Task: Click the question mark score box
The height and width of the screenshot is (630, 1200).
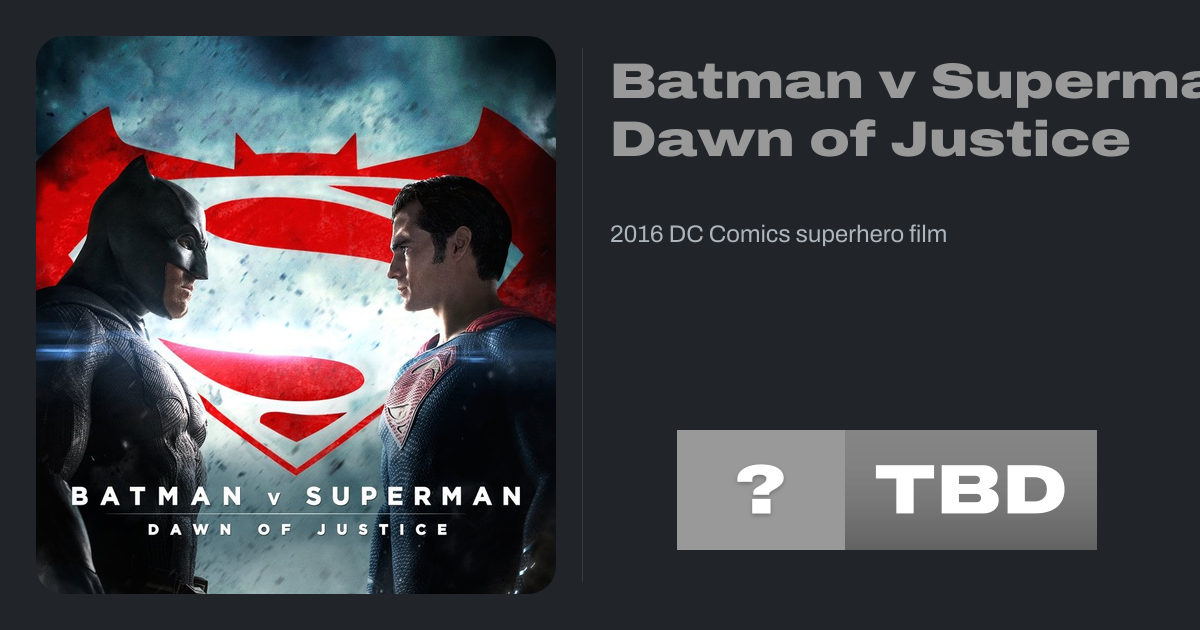Action: (760, 490)
